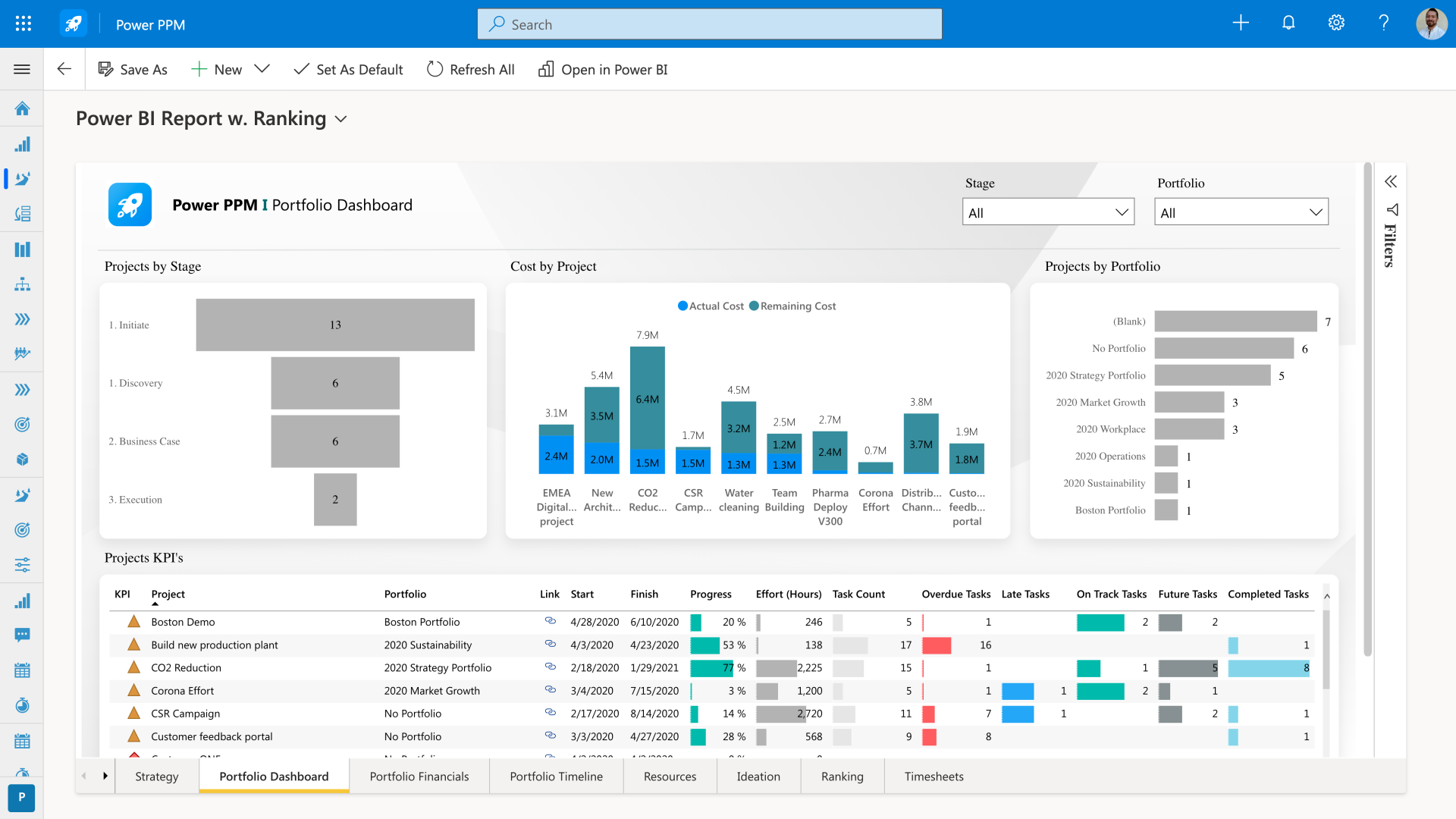Click the plus create icon in header
Viewport: 1456px width, 819px height.
point(1241,23)
